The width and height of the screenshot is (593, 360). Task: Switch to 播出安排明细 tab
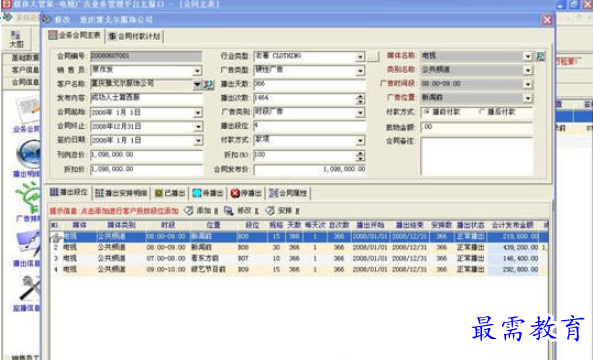click(121, 193)
